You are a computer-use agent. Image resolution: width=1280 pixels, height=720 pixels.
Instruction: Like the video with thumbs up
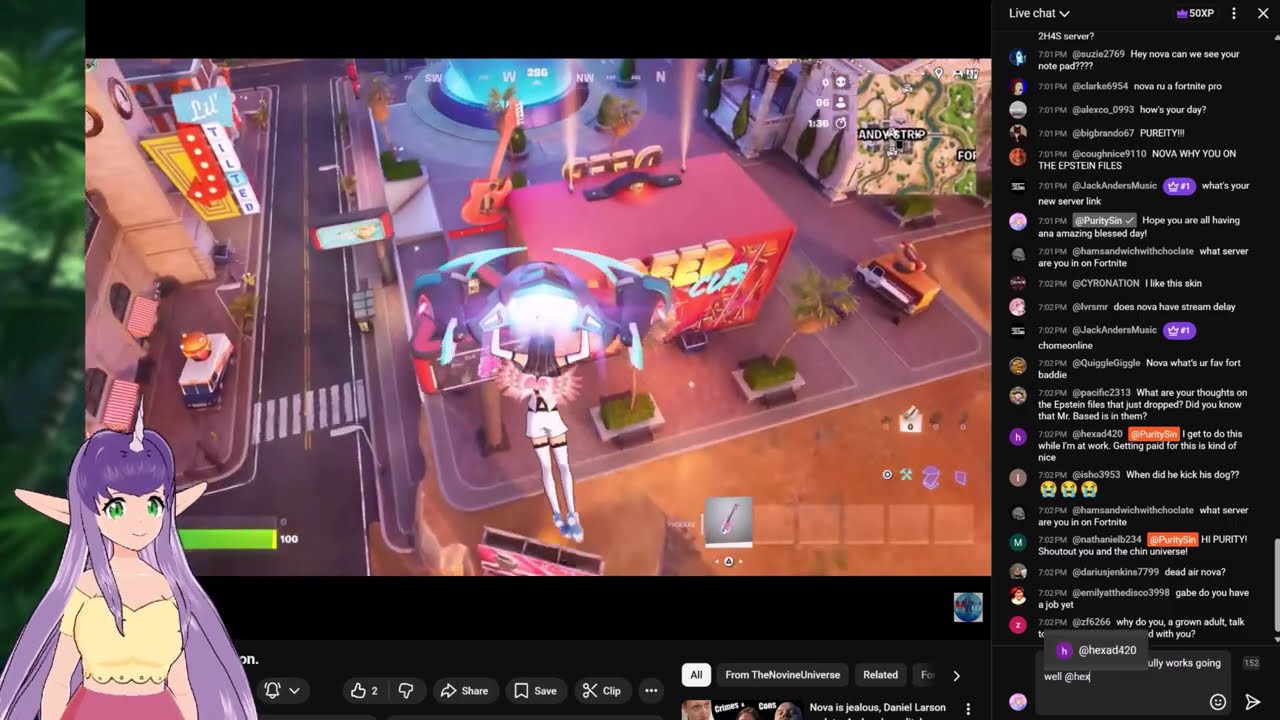(364, 690)
